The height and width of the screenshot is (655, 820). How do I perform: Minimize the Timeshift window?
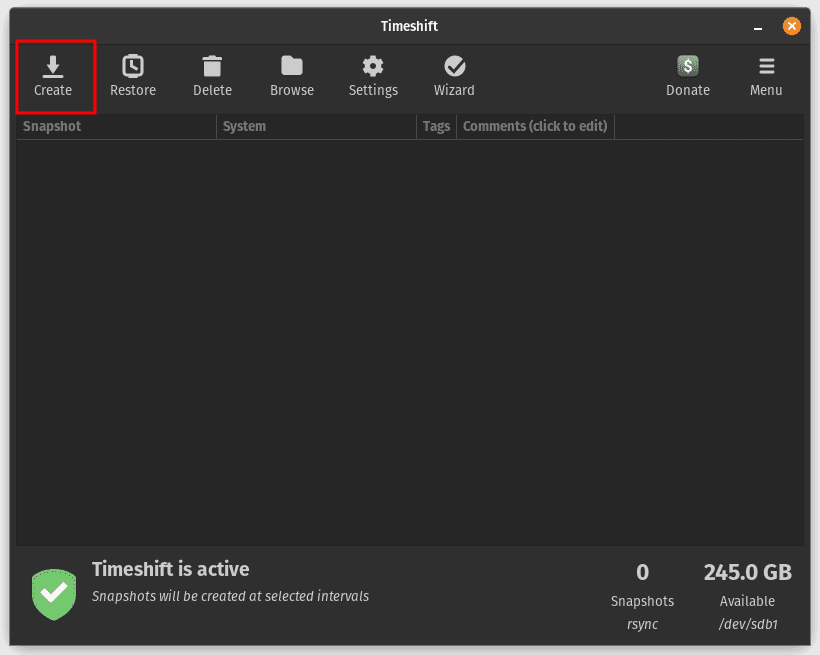pyautogui.click(x=758, y=26)
